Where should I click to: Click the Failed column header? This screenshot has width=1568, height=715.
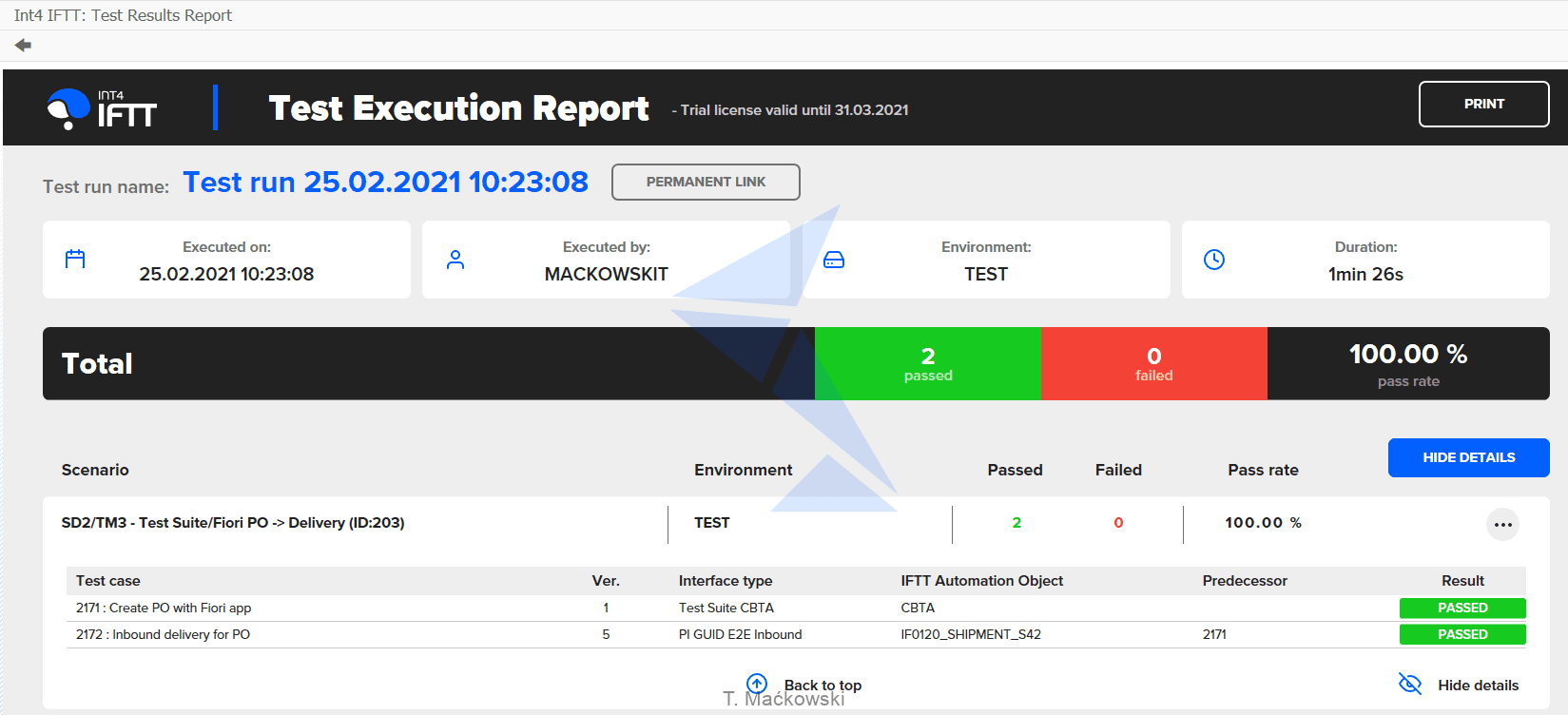click(x=1118, y=470)
